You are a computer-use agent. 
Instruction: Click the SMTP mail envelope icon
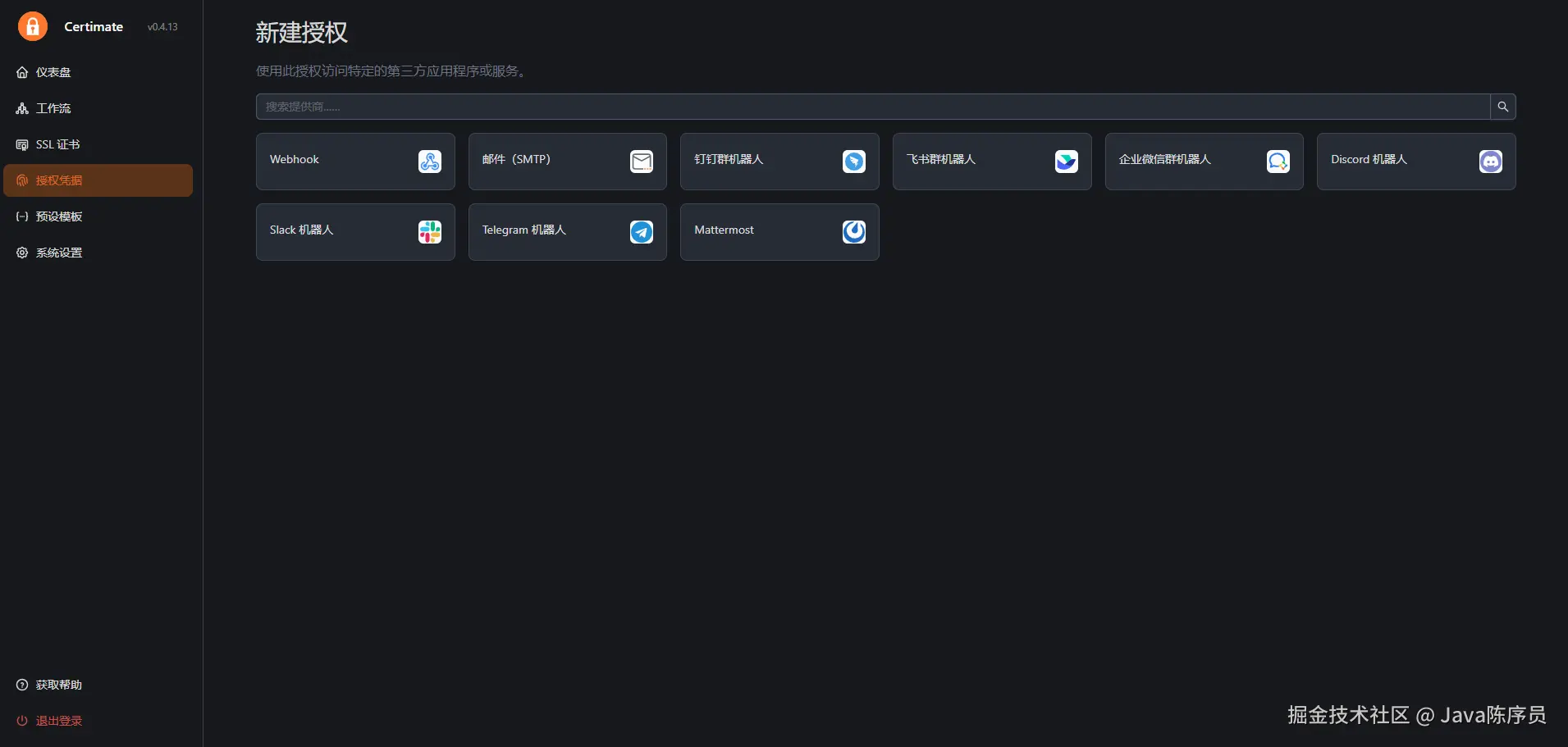pos(642,162)
